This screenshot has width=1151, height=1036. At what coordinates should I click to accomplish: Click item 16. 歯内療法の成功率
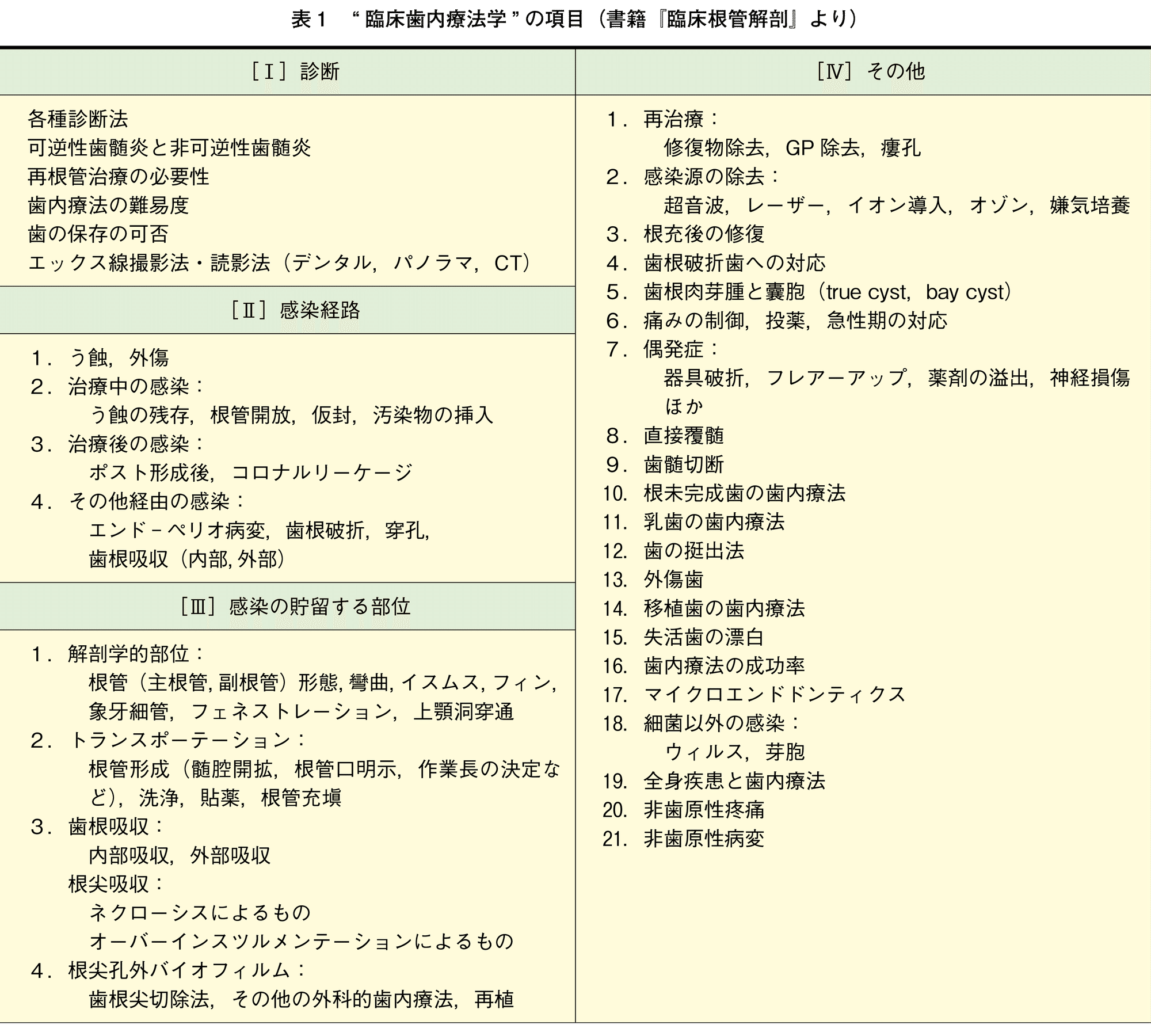coord(704,666)
